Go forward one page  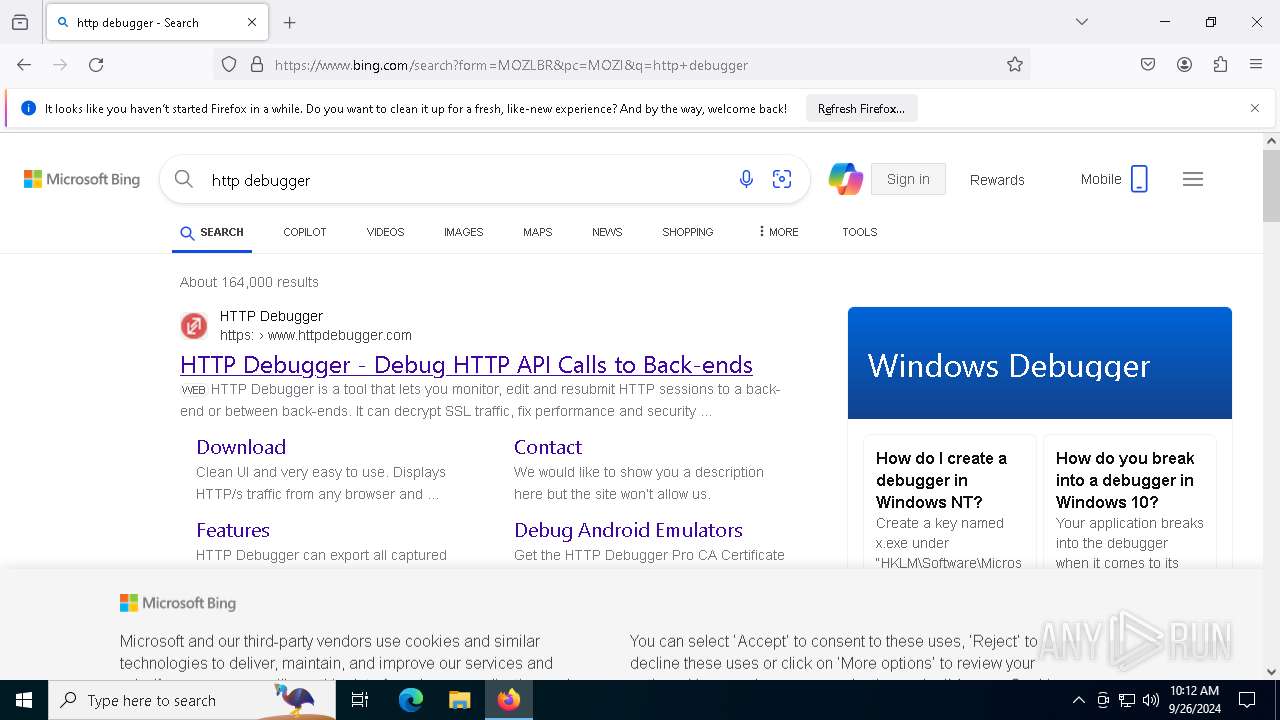[60, 65]
